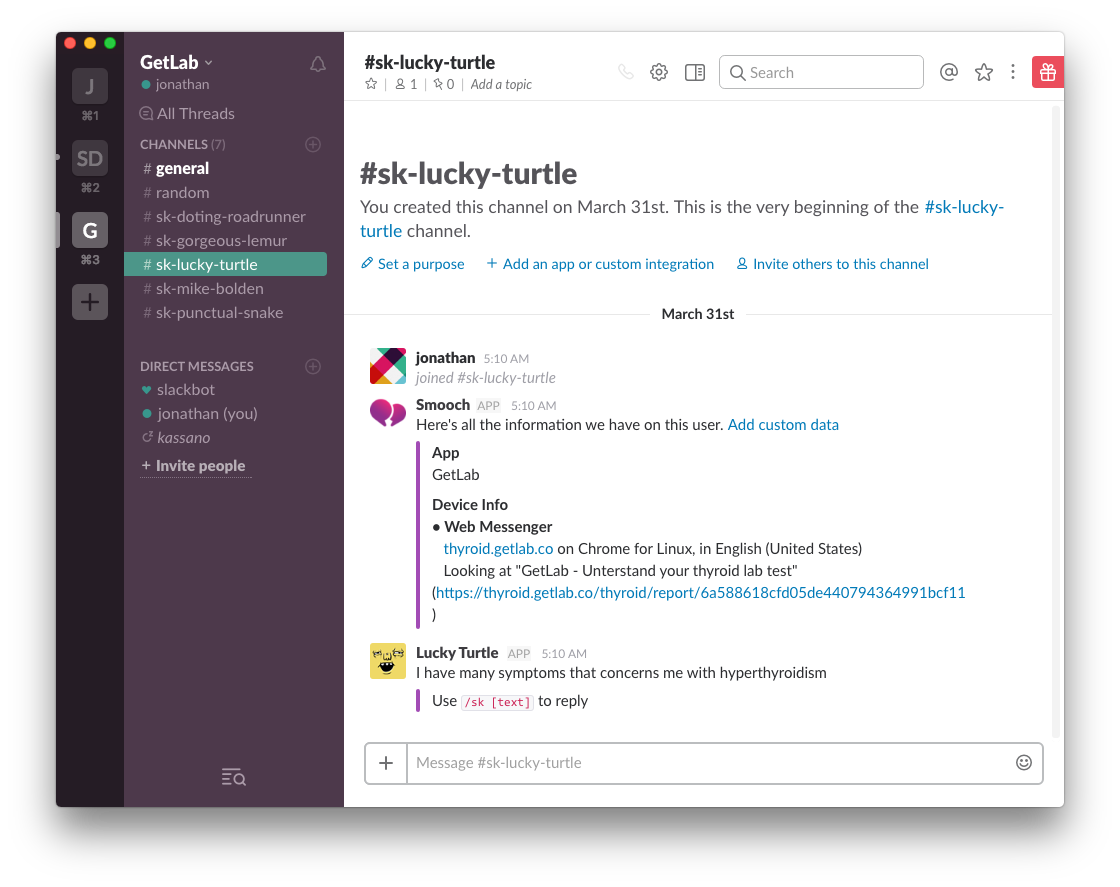
Task: Open attachment plus menu beside message box
Action: point(386,763)
